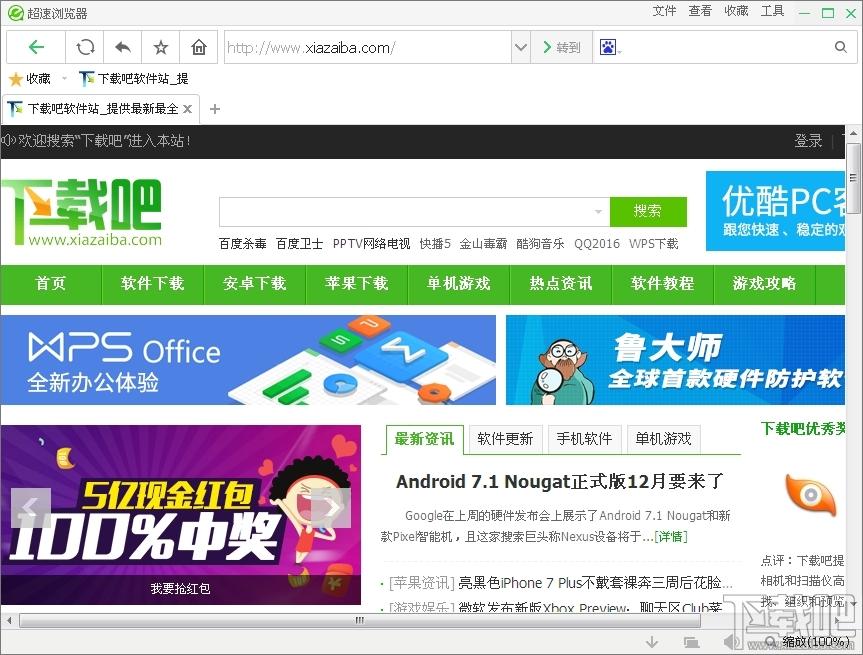Click the magnifier search icon
The width and height of the screenshot is (863, 655).
tap(840, 47)
